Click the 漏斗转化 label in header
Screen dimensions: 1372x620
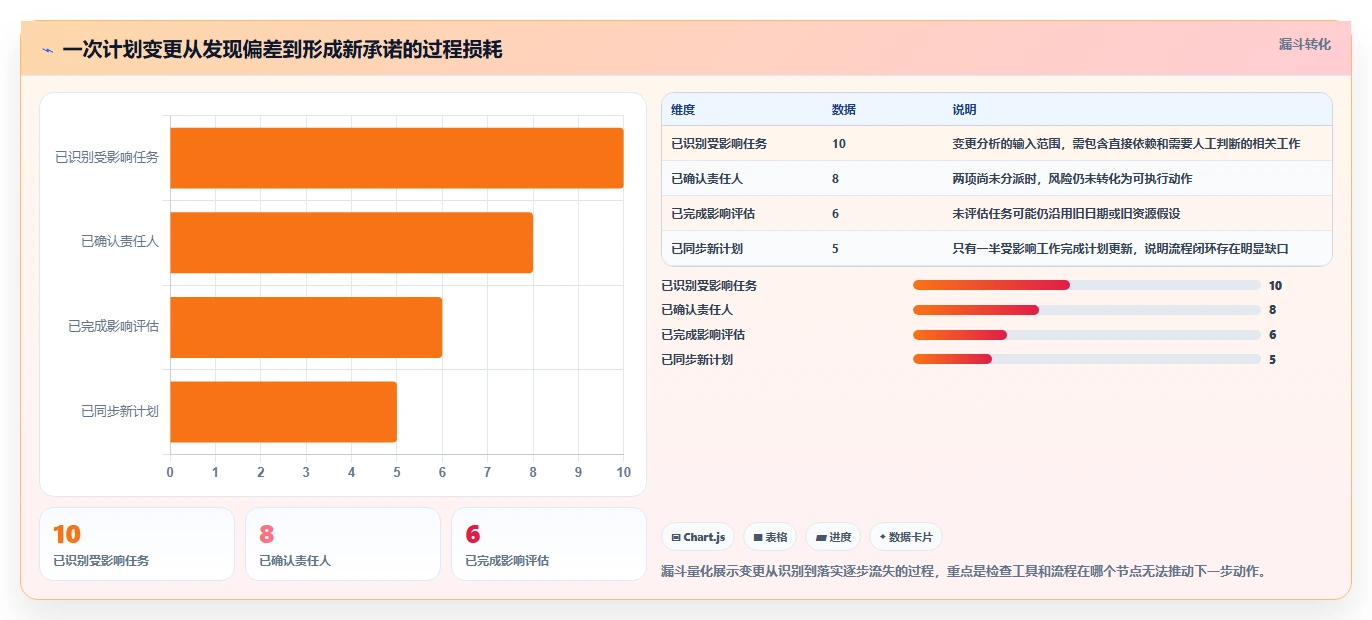[x=1305, y=44]
